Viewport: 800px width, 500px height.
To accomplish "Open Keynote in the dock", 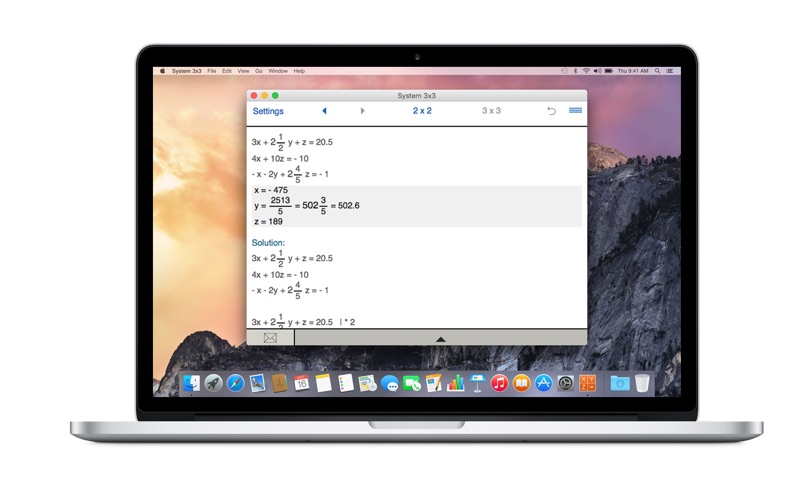I will click(x=478, y=383).
